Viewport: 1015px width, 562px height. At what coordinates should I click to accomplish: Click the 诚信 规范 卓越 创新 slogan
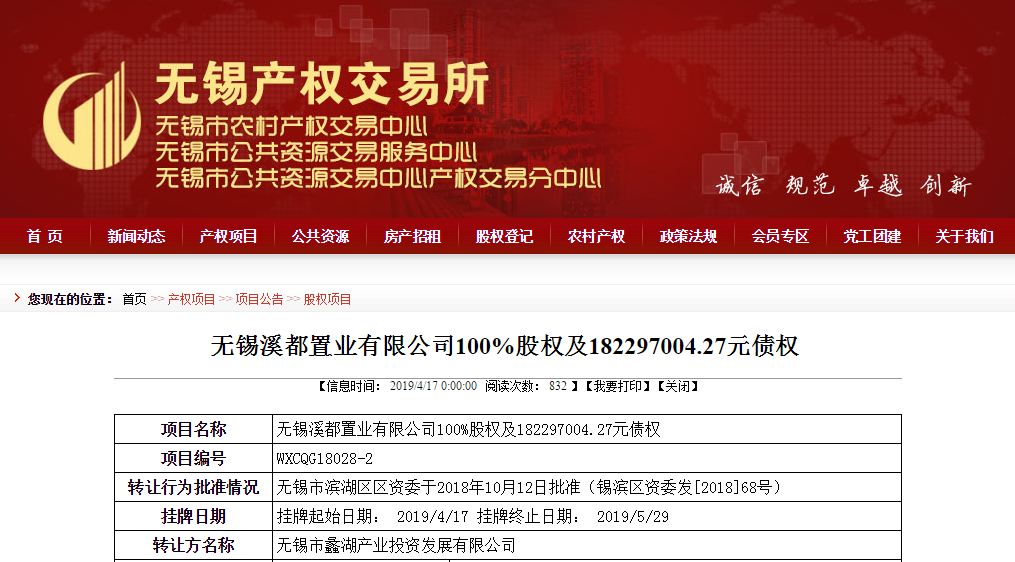pos(843,185)
